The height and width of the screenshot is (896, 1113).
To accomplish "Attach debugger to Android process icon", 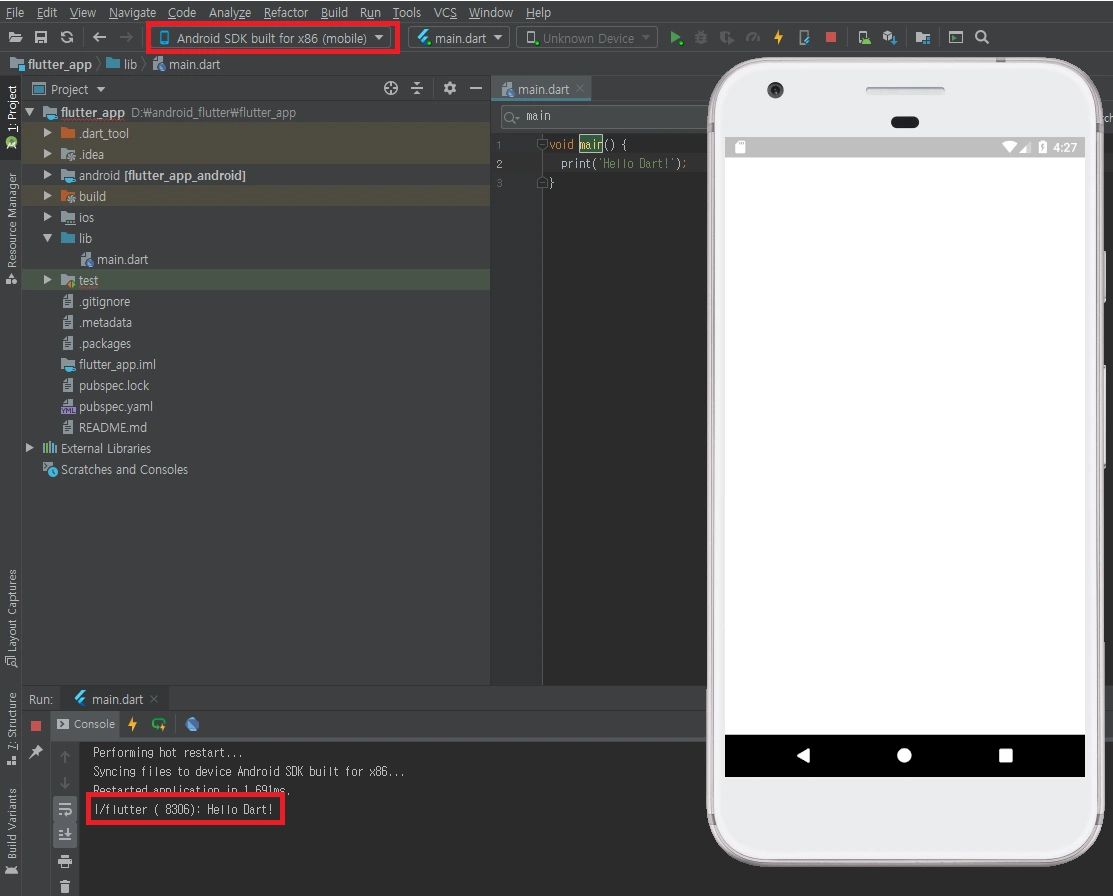I will coord(804,38).
